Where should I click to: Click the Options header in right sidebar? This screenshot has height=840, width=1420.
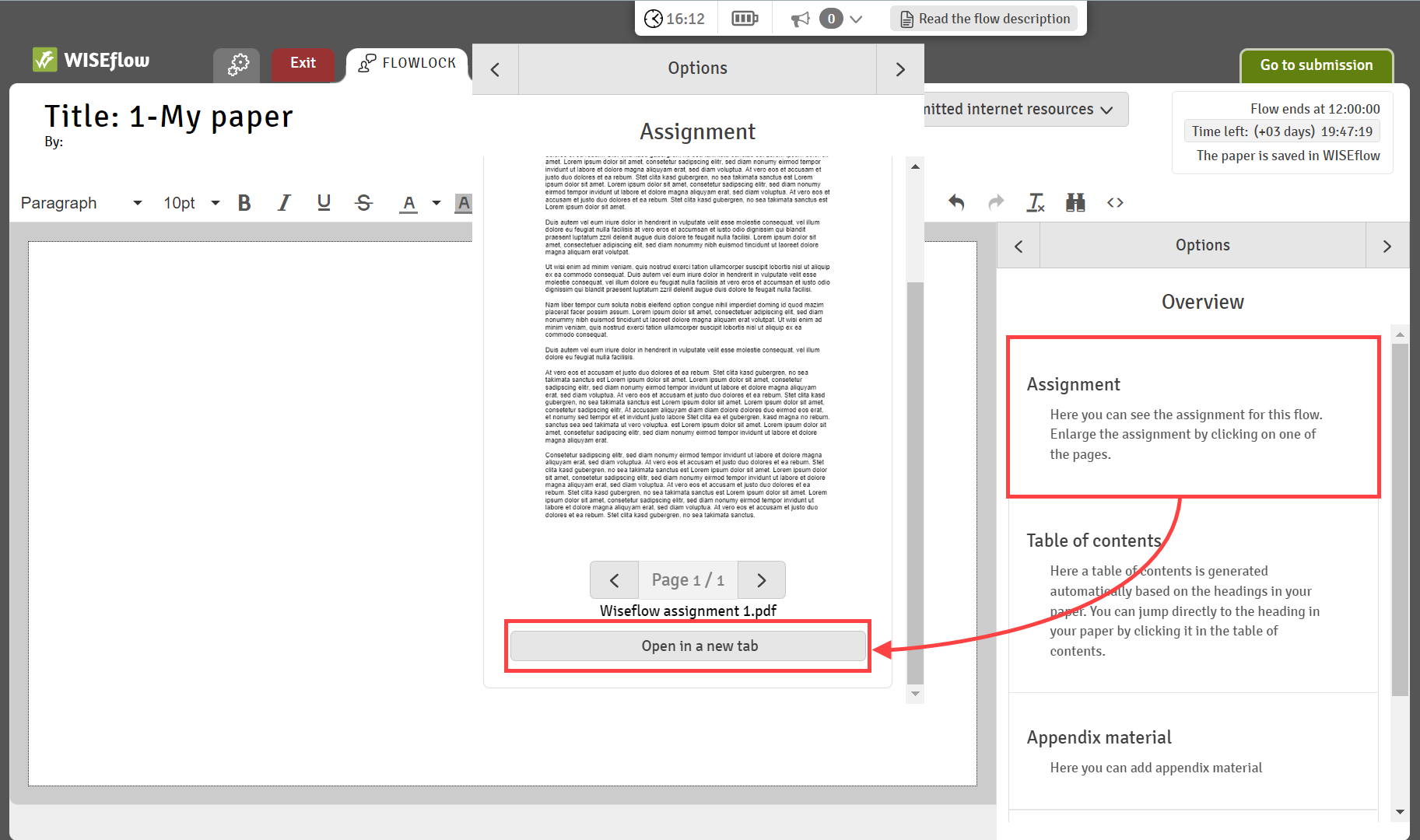point(1202,245)
